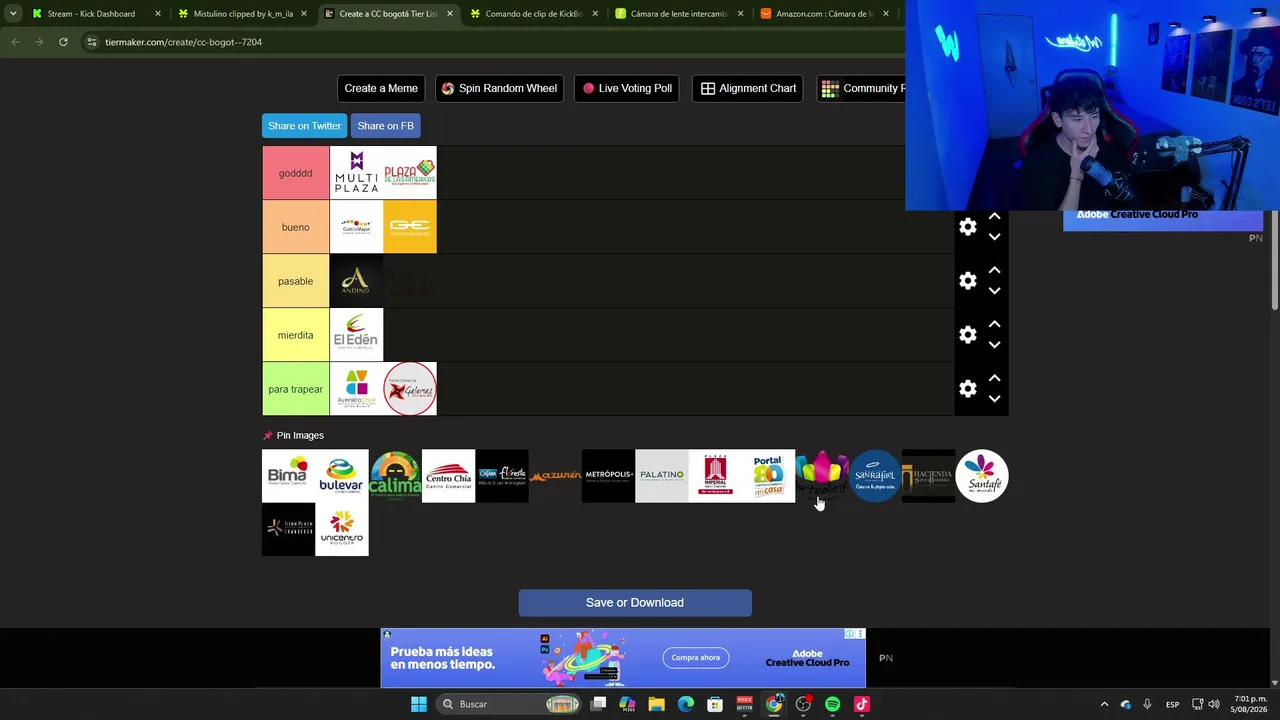
Task: Move the pasable tier row up
Action: (x=994, y=270)
